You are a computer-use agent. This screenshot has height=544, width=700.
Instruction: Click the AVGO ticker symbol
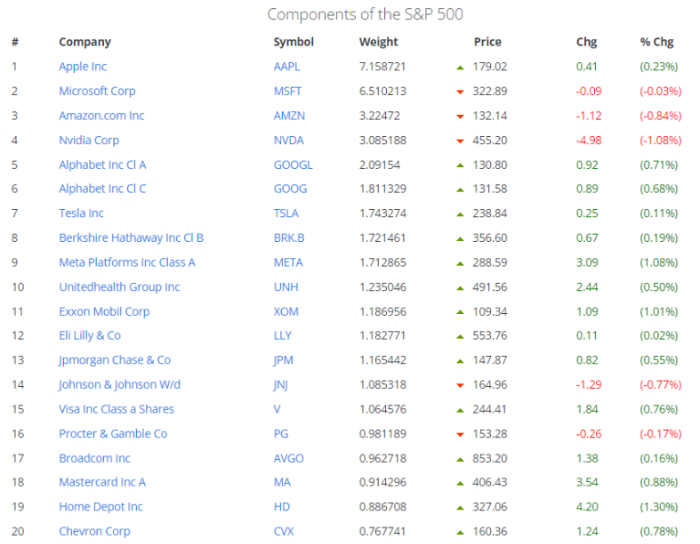[288, 458]
